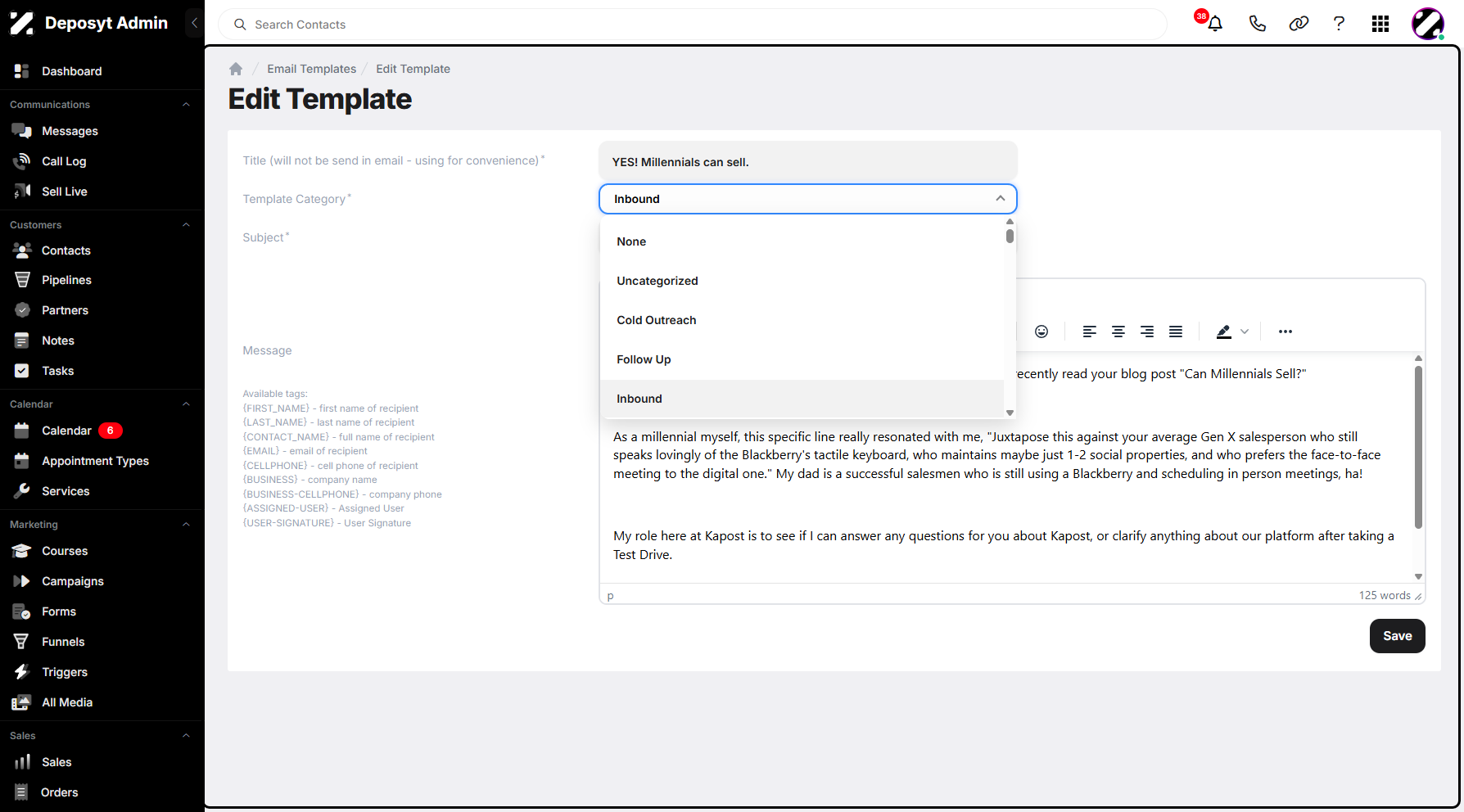Align text right in editor toolbar
Image resolution: width=1464 pixels, height=812 pixels.
[x=1147, y=332]
